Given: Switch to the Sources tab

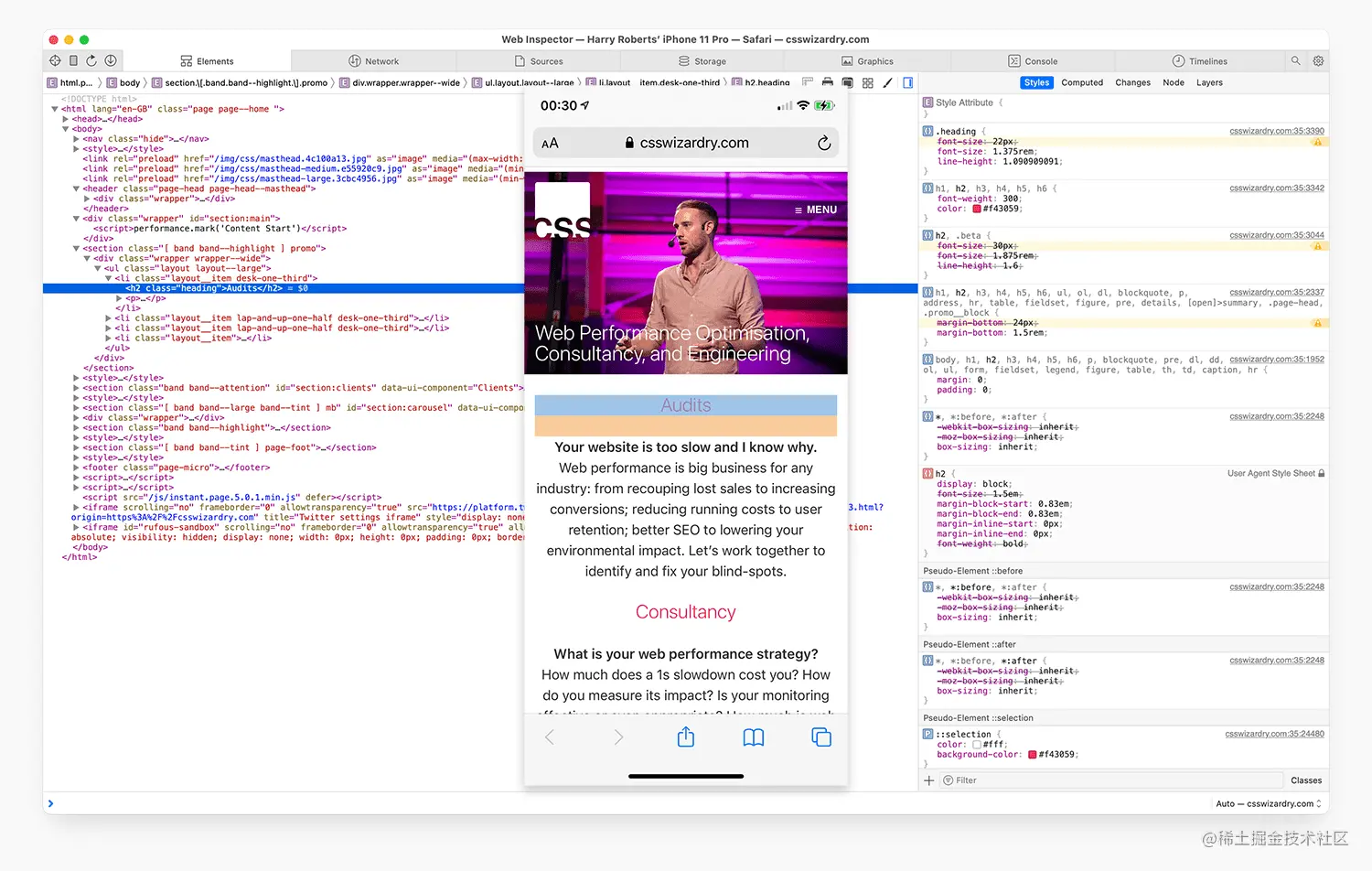Looking at the screenshot, I should pyautogui.click(x=538, y=61).
